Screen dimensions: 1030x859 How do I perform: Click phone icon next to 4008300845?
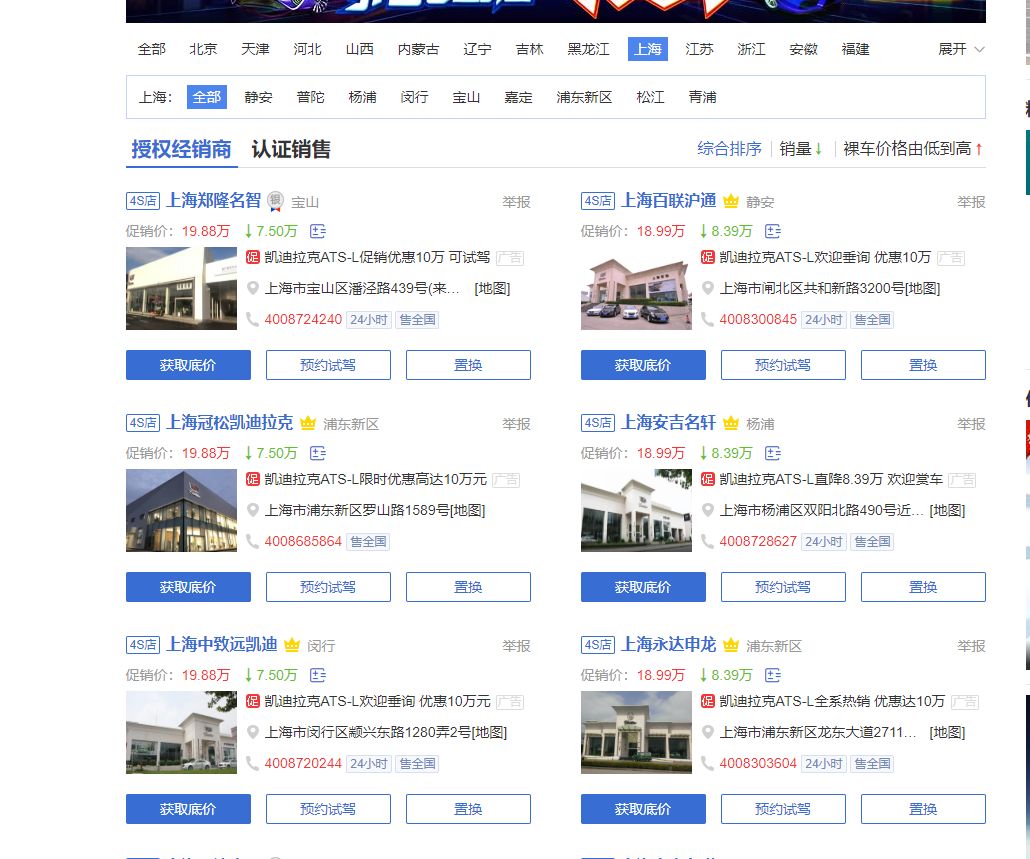[x=707, y=320]
